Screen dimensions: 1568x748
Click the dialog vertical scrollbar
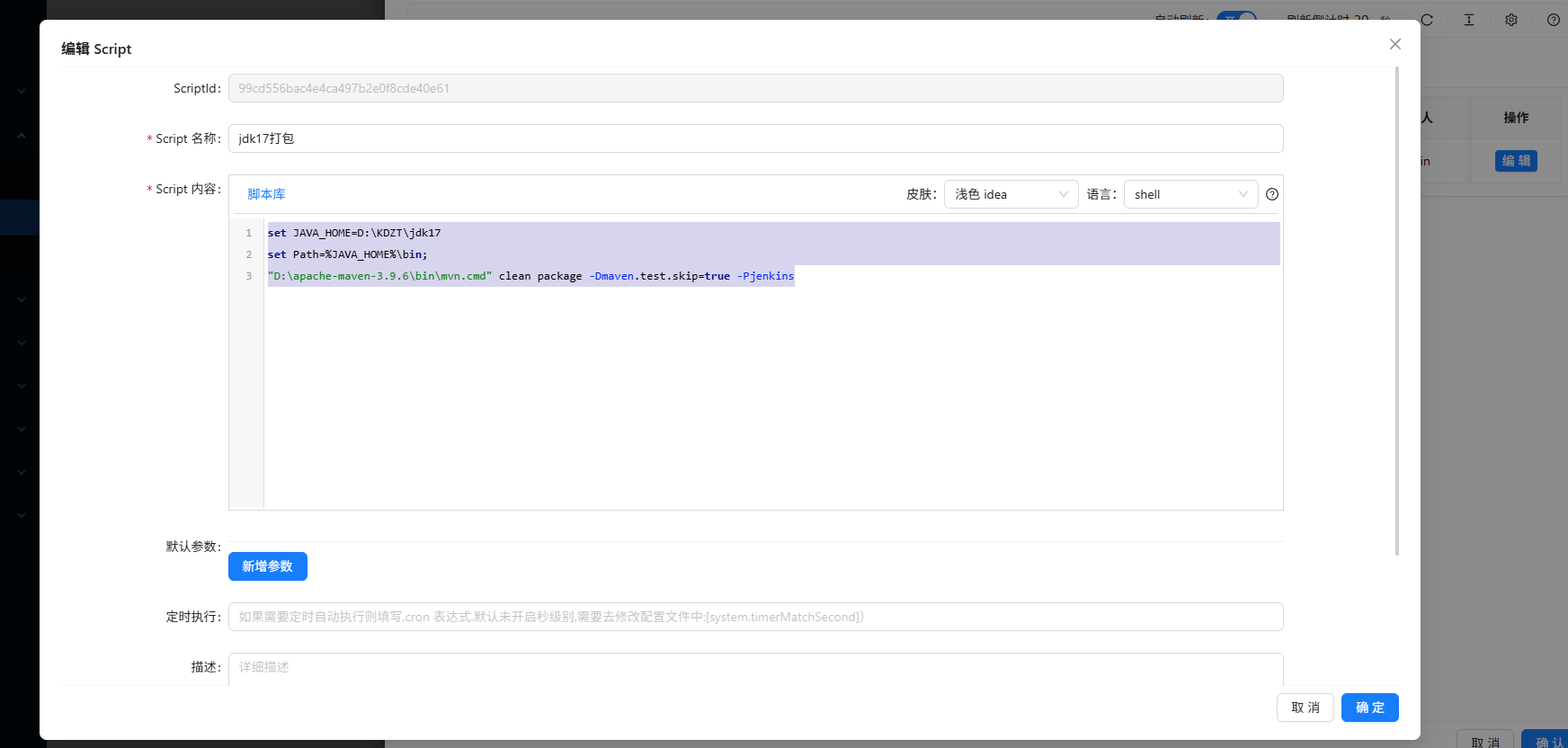pyautogui.click(x=1397, y=311)
